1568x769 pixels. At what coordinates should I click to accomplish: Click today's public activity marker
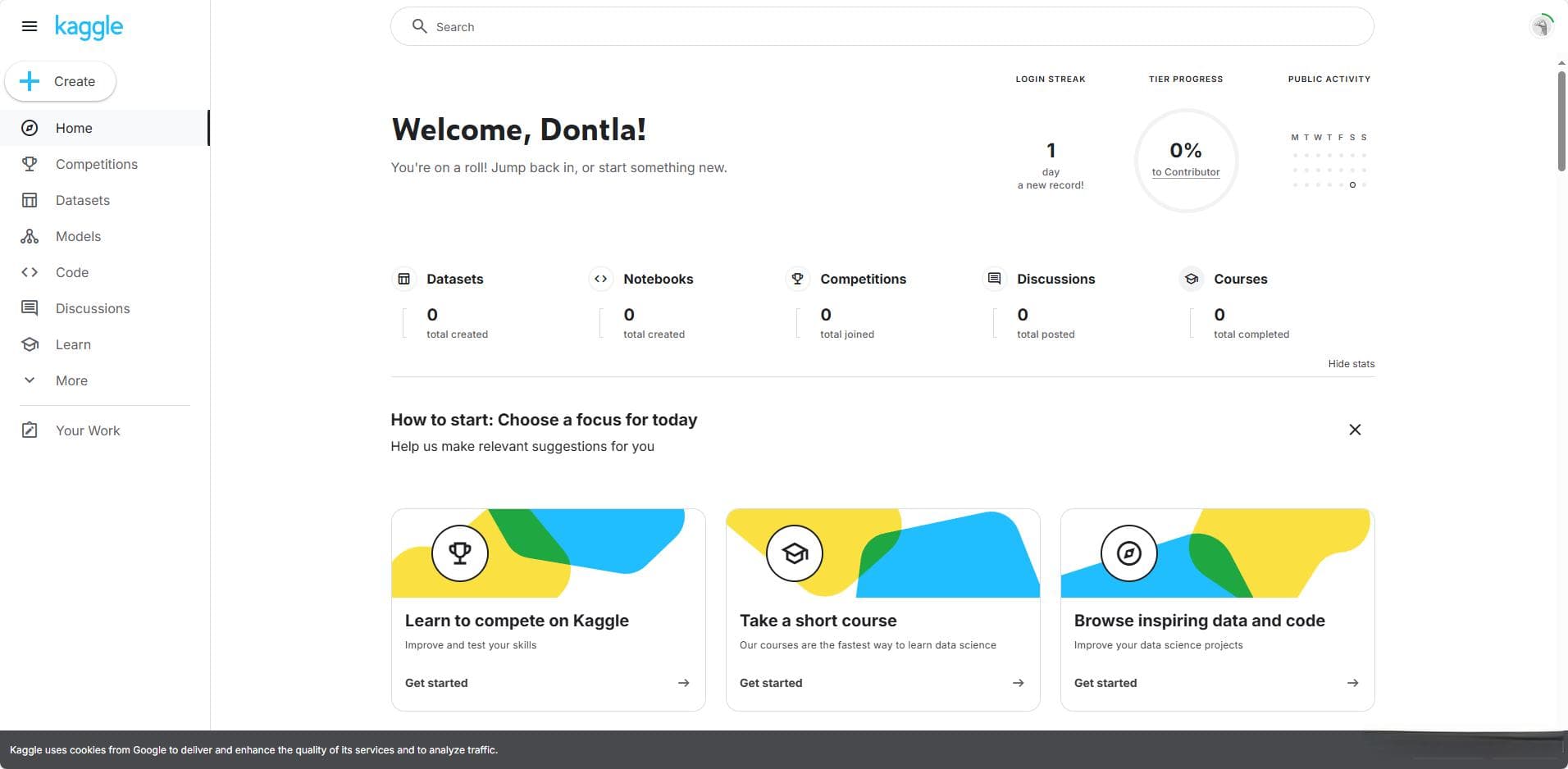[1352, 184]
